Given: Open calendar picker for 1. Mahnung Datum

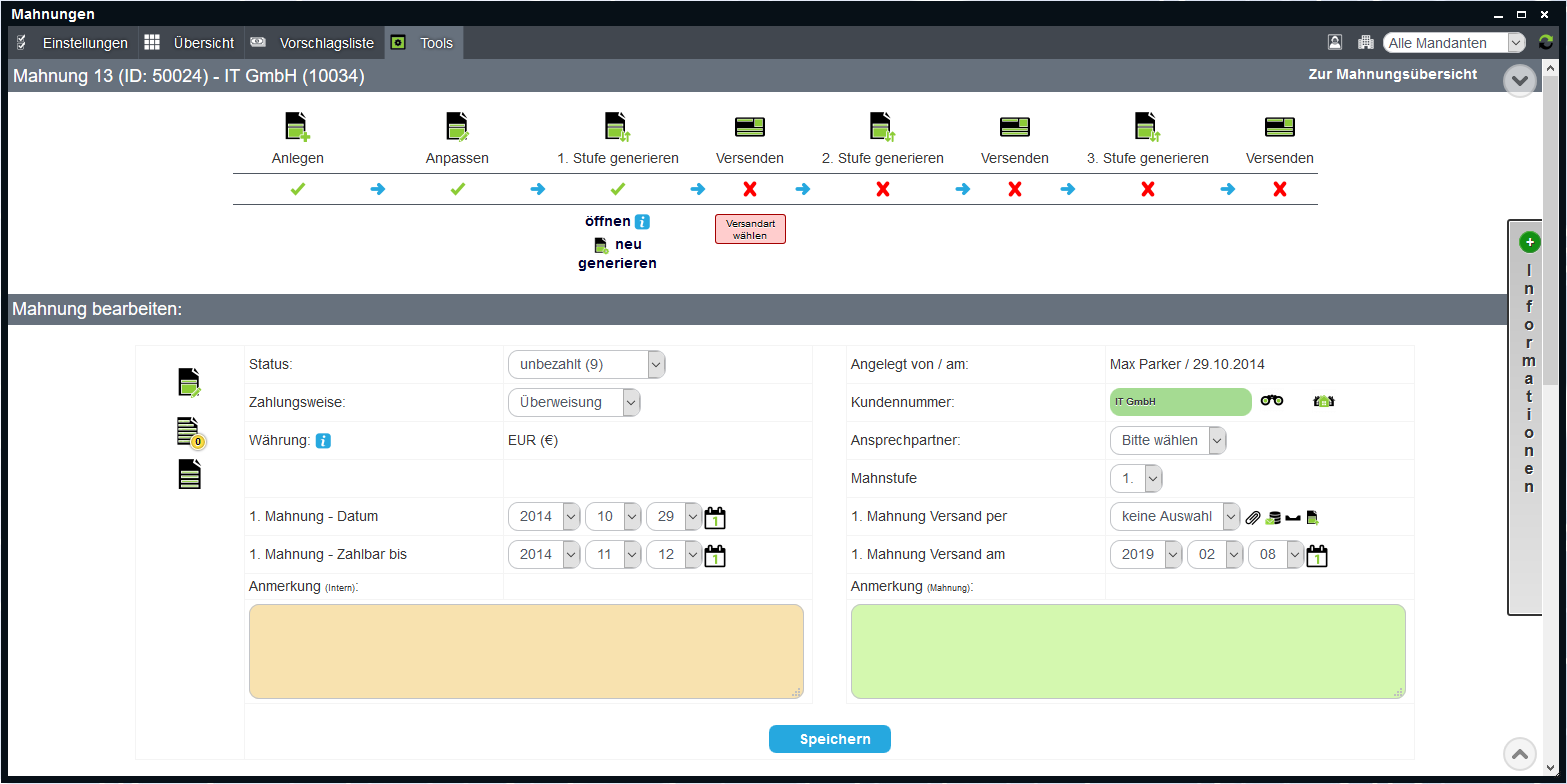Looking at the screenshot, I should click(x=715, y=517).
